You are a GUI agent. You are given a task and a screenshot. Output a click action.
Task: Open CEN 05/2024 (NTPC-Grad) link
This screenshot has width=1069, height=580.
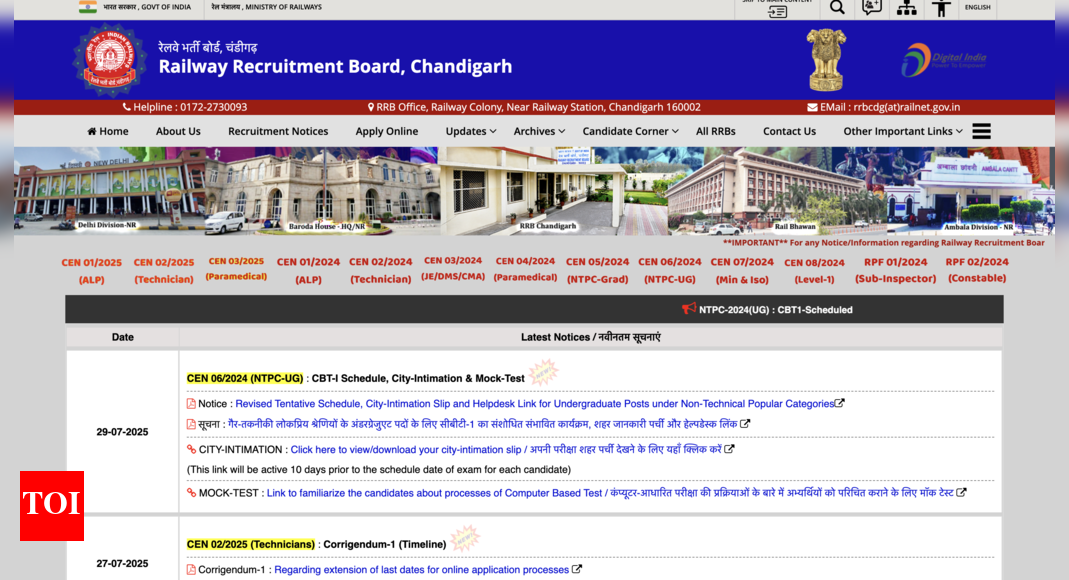(597, 270)
